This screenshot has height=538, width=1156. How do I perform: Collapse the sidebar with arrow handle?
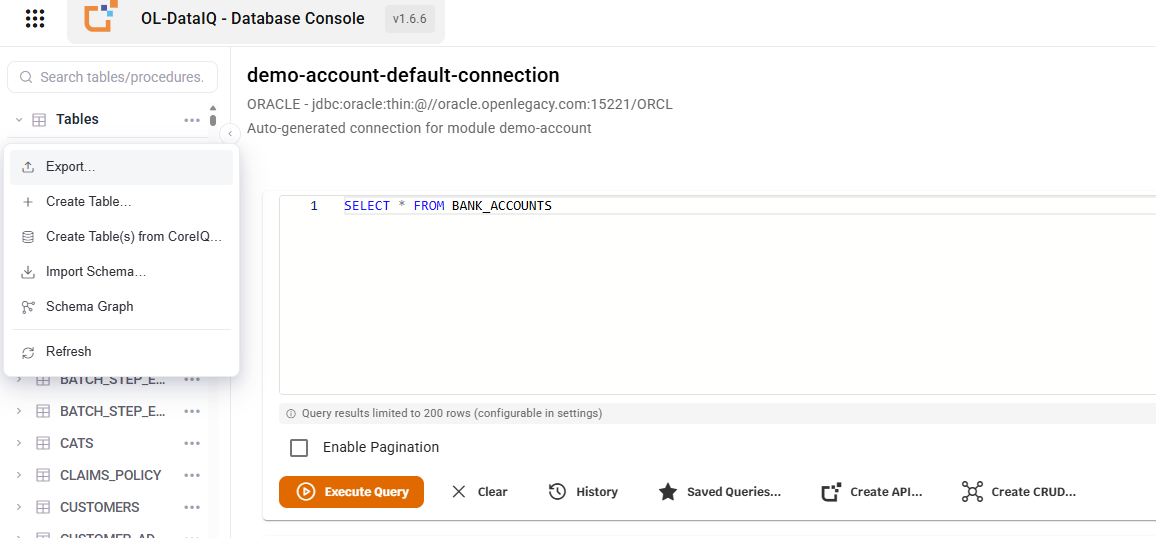(230, 133)
